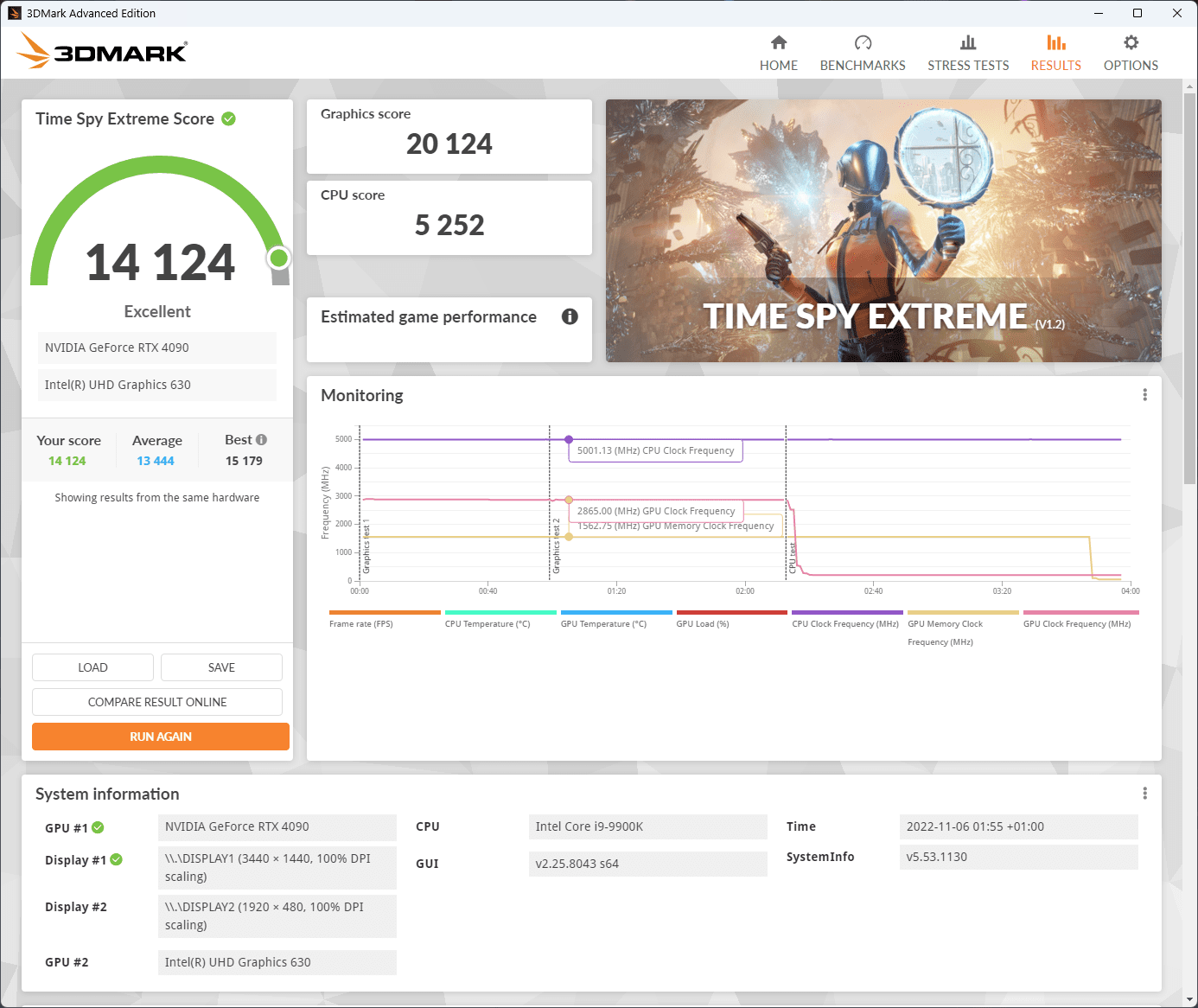The height and width of the screenshot is (1008, 1198).
Task: Click the purple CPU clock data point on chart
Action: [x=569, y=440]
